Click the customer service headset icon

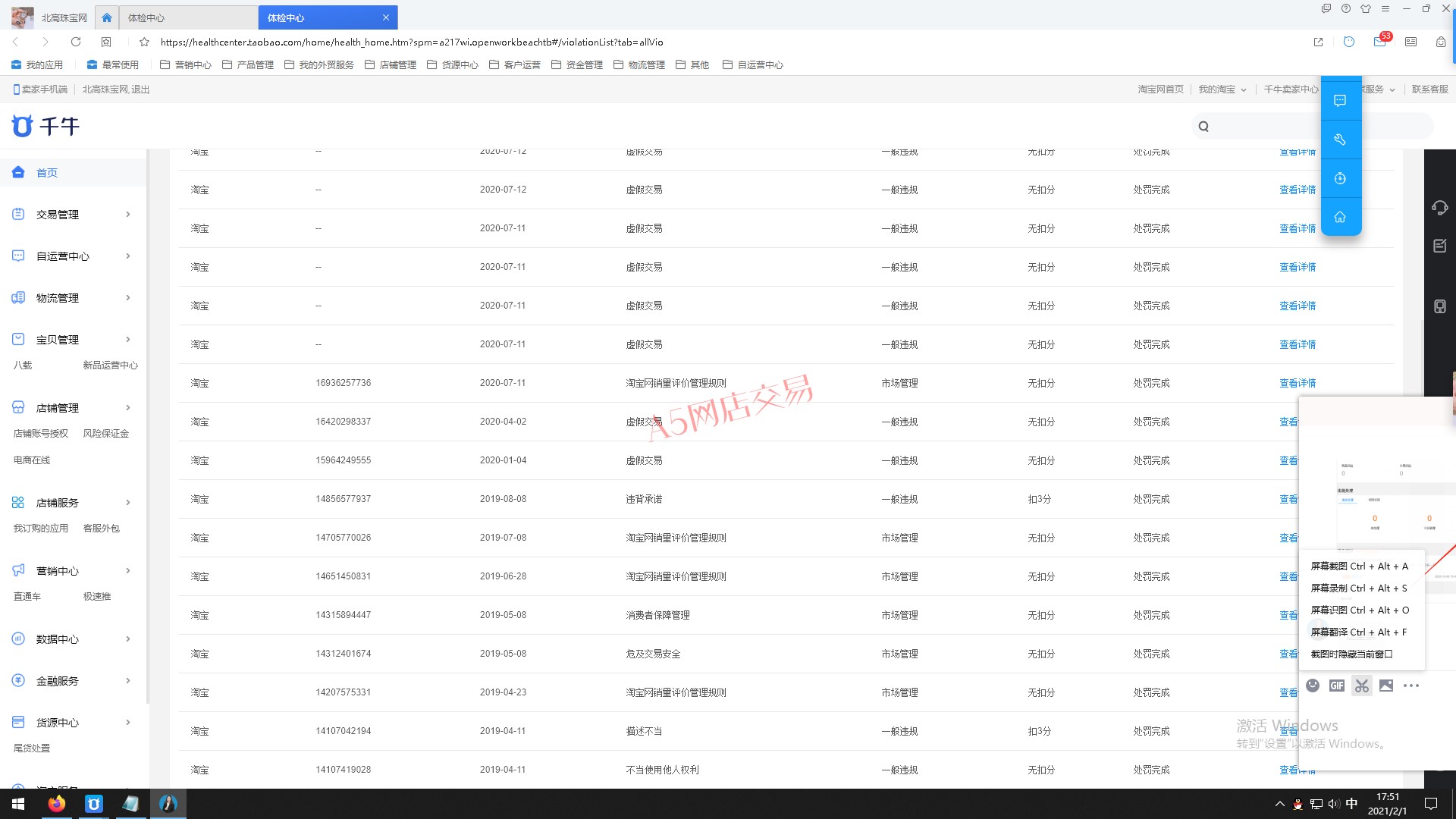(x=1439, y=207)
